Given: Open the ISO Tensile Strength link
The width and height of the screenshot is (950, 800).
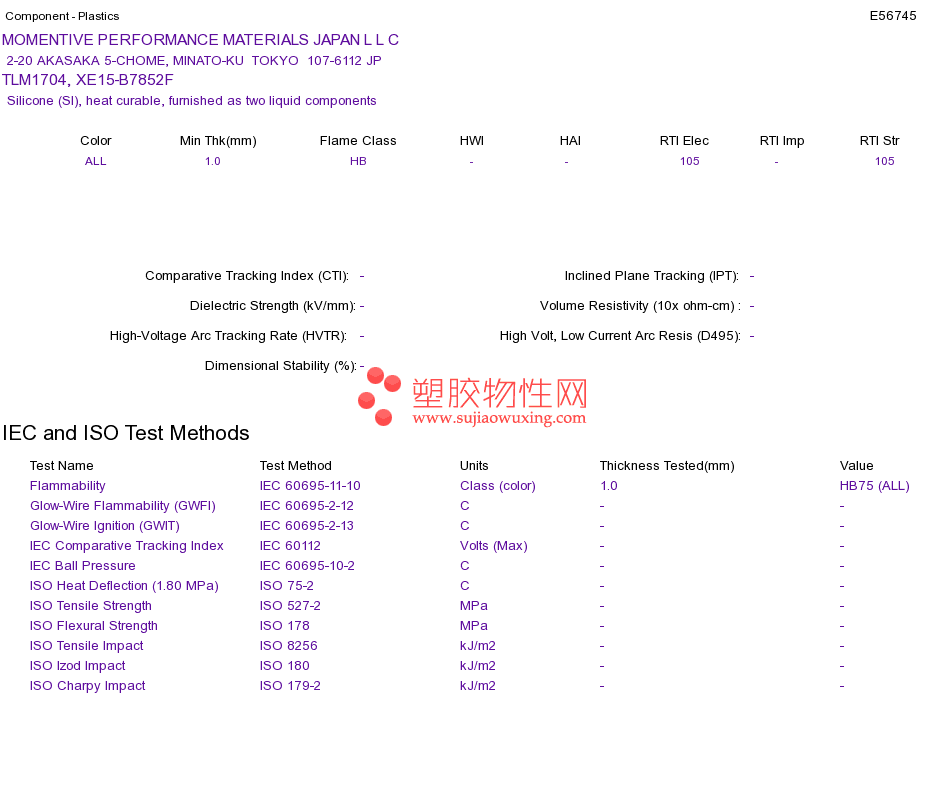Looking at the screenshot, I should coord(91,605).
